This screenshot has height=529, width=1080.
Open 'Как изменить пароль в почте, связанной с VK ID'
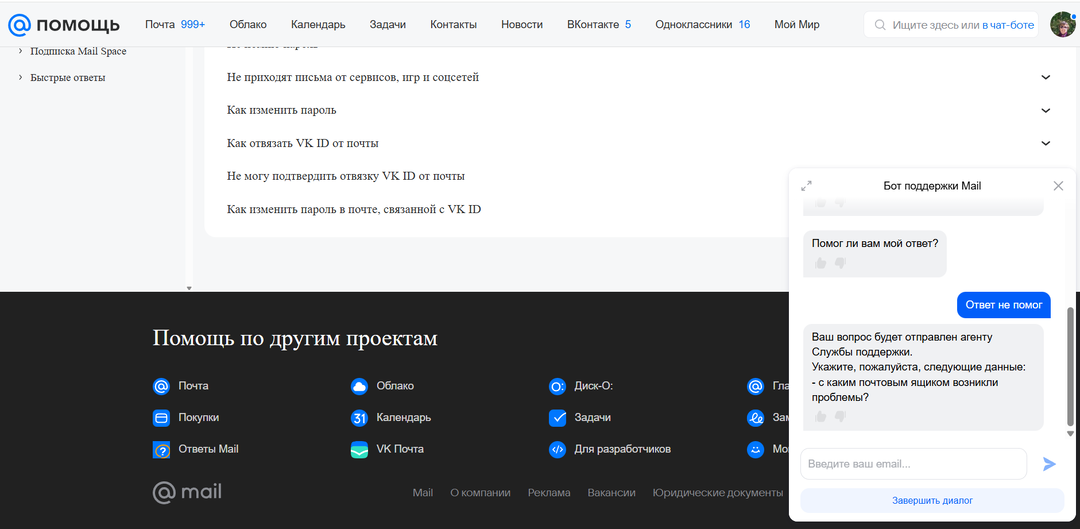coord(354,209)
